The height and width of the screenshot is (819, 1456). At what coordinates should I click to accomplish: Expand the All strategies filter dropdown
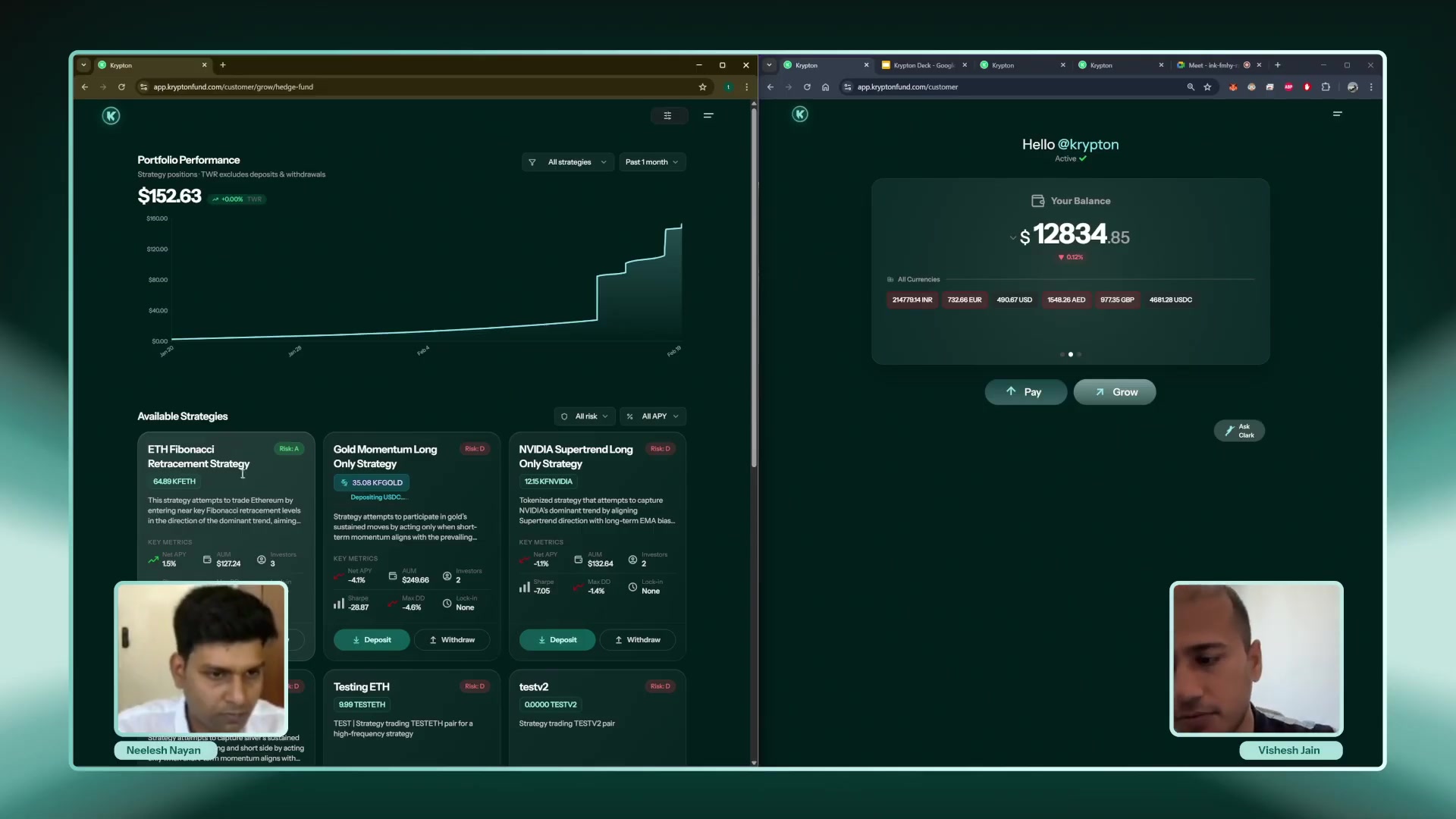(568, 162)
